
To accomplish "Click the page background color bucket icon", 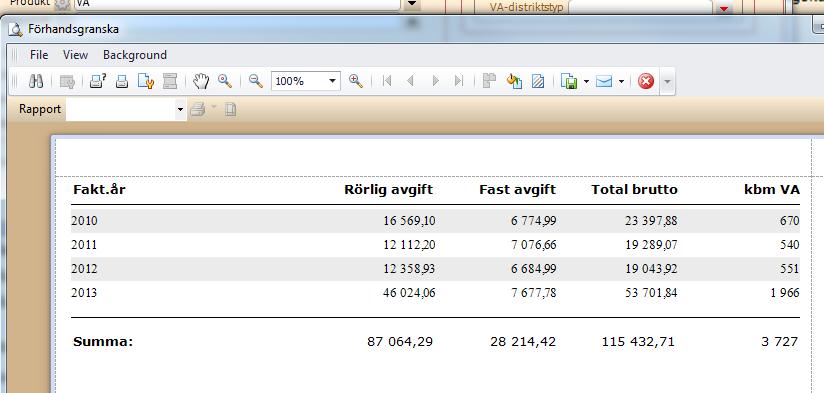I will [x=514, y=81].
